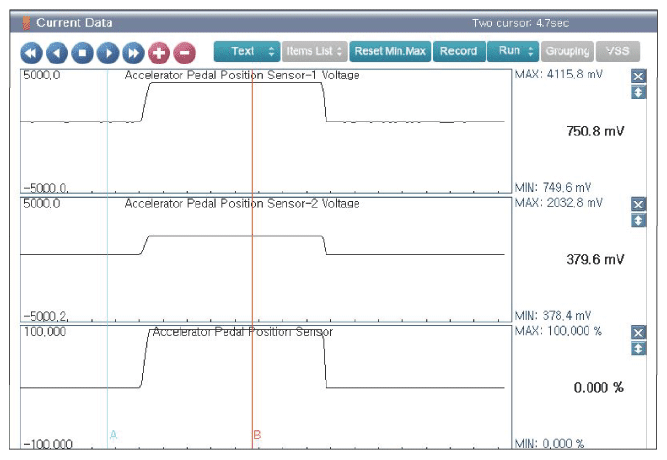
Task: Click the 0.000 % current value
Action: click(599, 388)
